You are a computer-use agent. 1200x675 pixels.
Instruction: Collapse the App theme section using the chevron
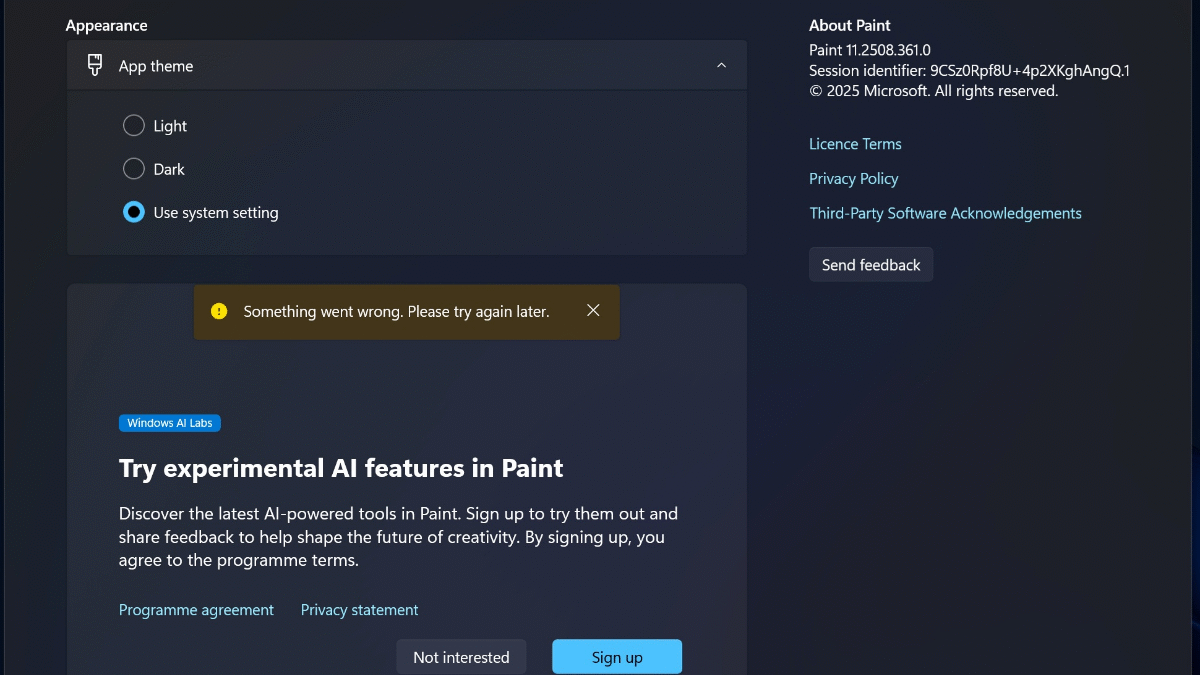click(x=721, y=66)
